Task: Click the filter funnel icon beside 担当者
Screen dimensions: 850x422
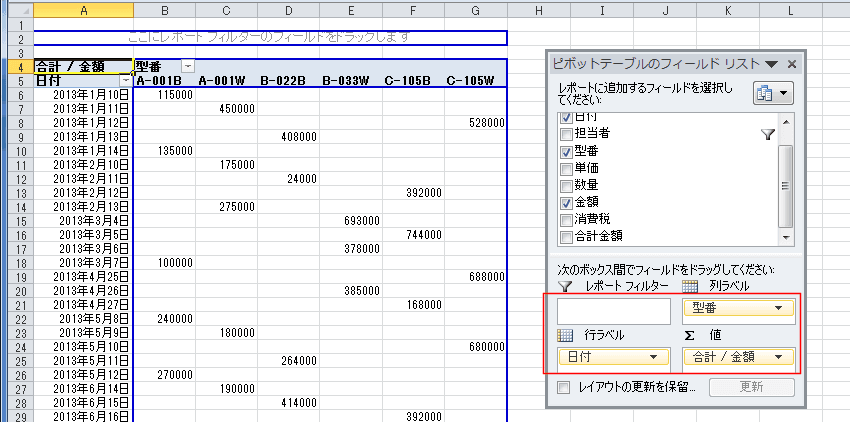Action: tap(768, 135)
